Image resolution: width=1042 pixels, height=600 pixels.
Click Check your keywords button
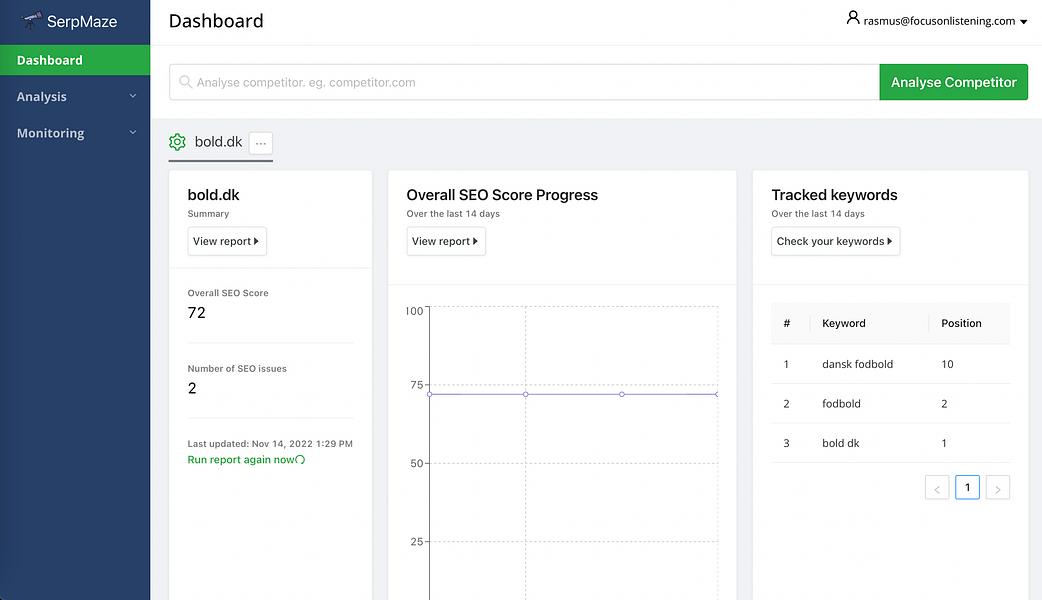835,241
